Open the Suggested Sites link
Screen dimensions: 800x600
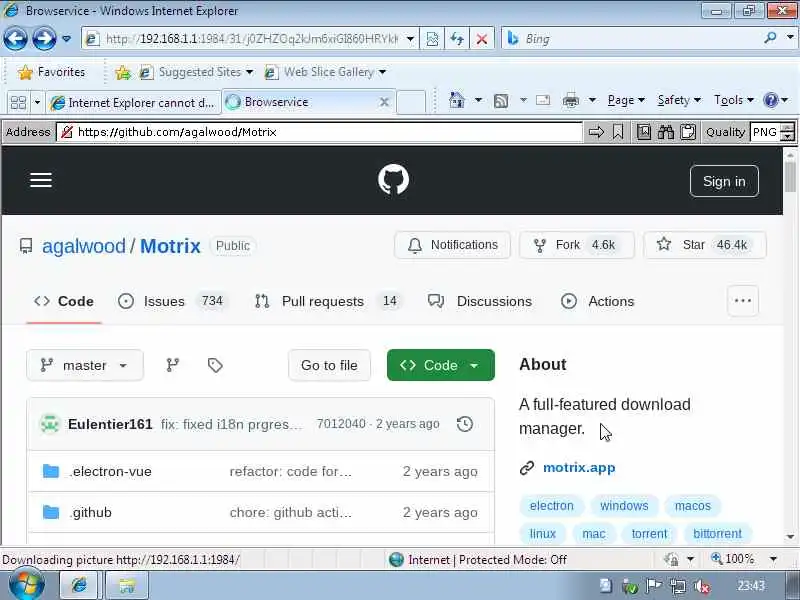[196, 72]
